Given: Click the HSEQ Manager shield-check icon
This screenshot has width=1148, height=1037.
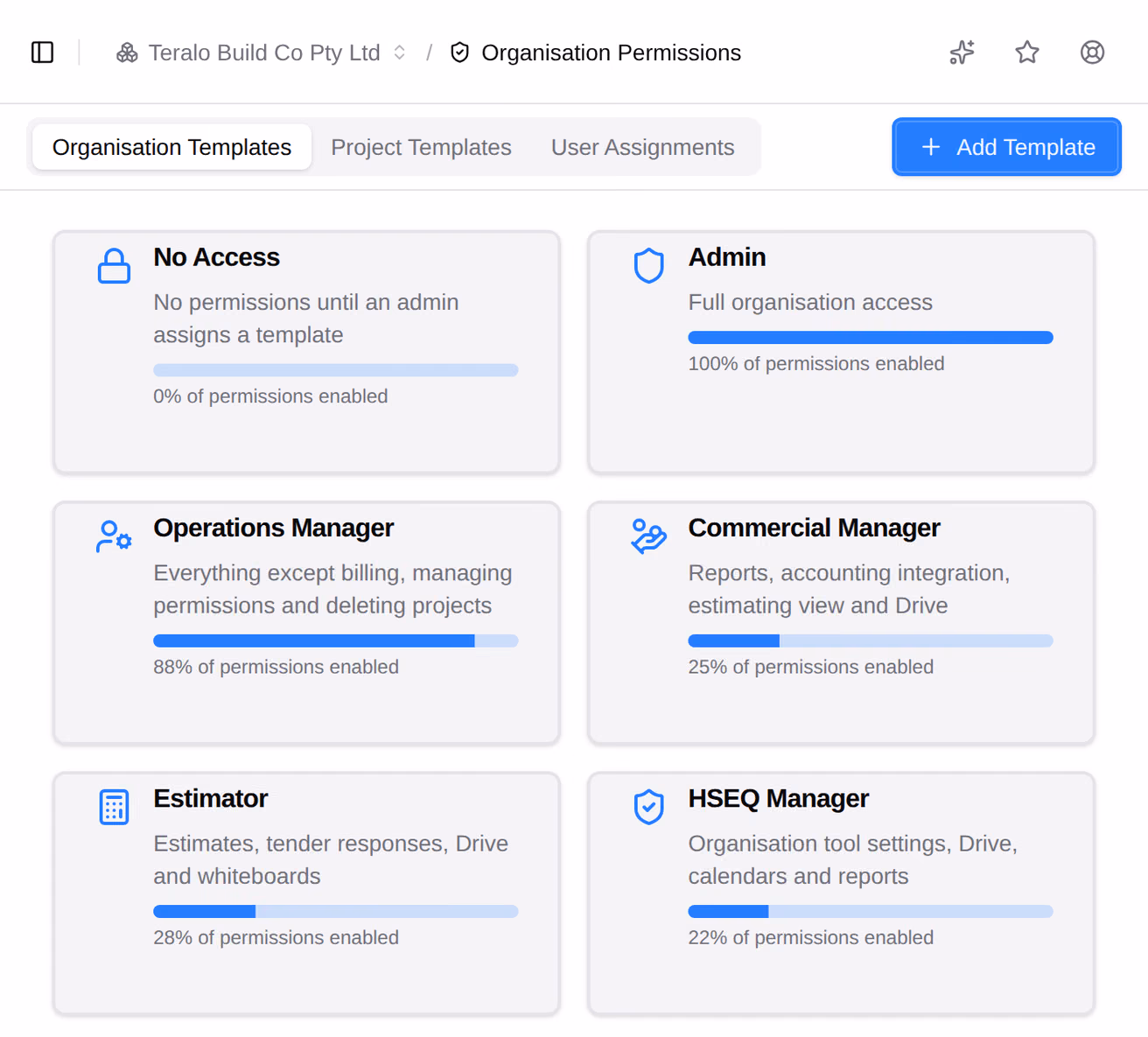Looking at the screenshot, I should click(648, 807).
